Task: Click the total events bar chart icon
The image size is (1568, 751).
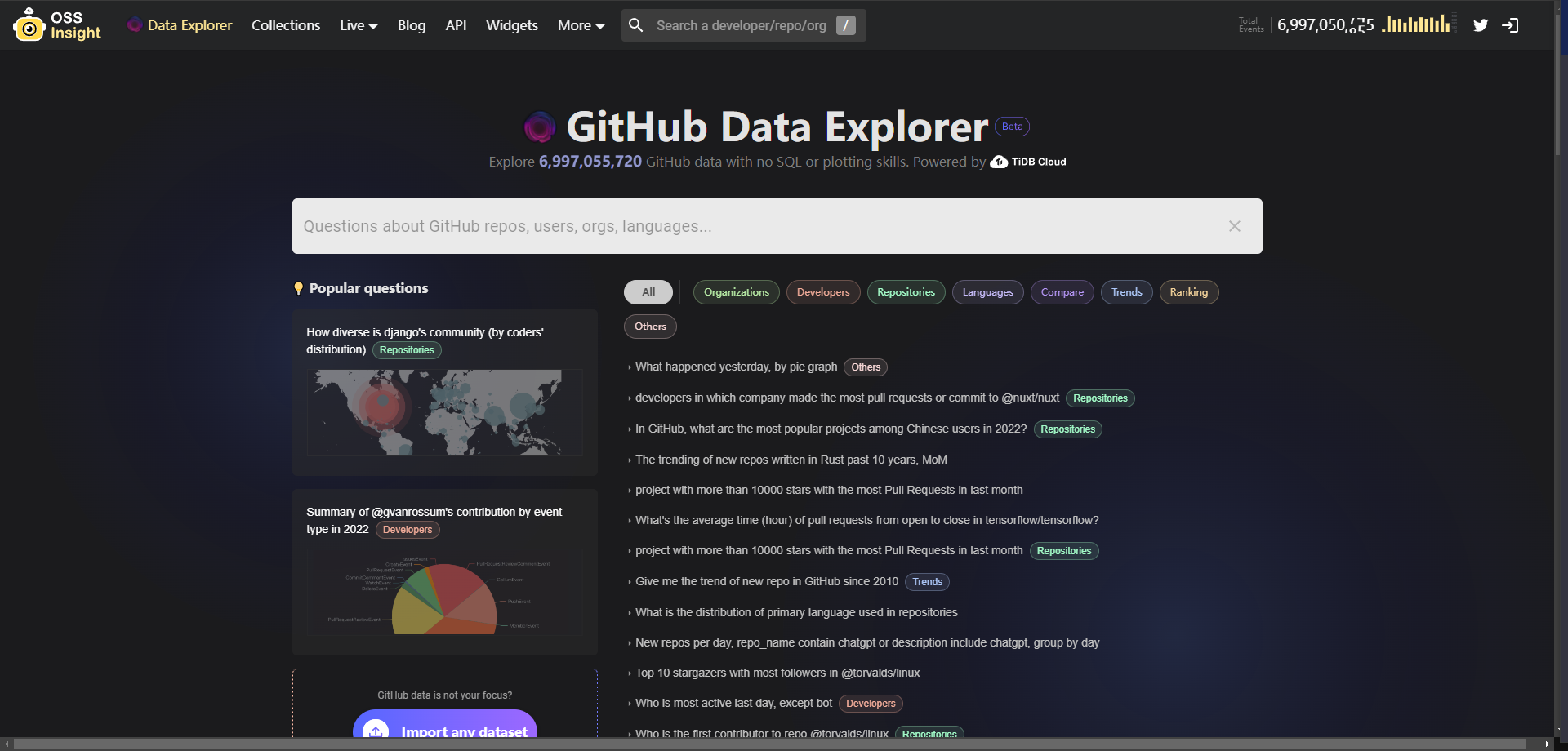Action: click(x=1419, y=24)
